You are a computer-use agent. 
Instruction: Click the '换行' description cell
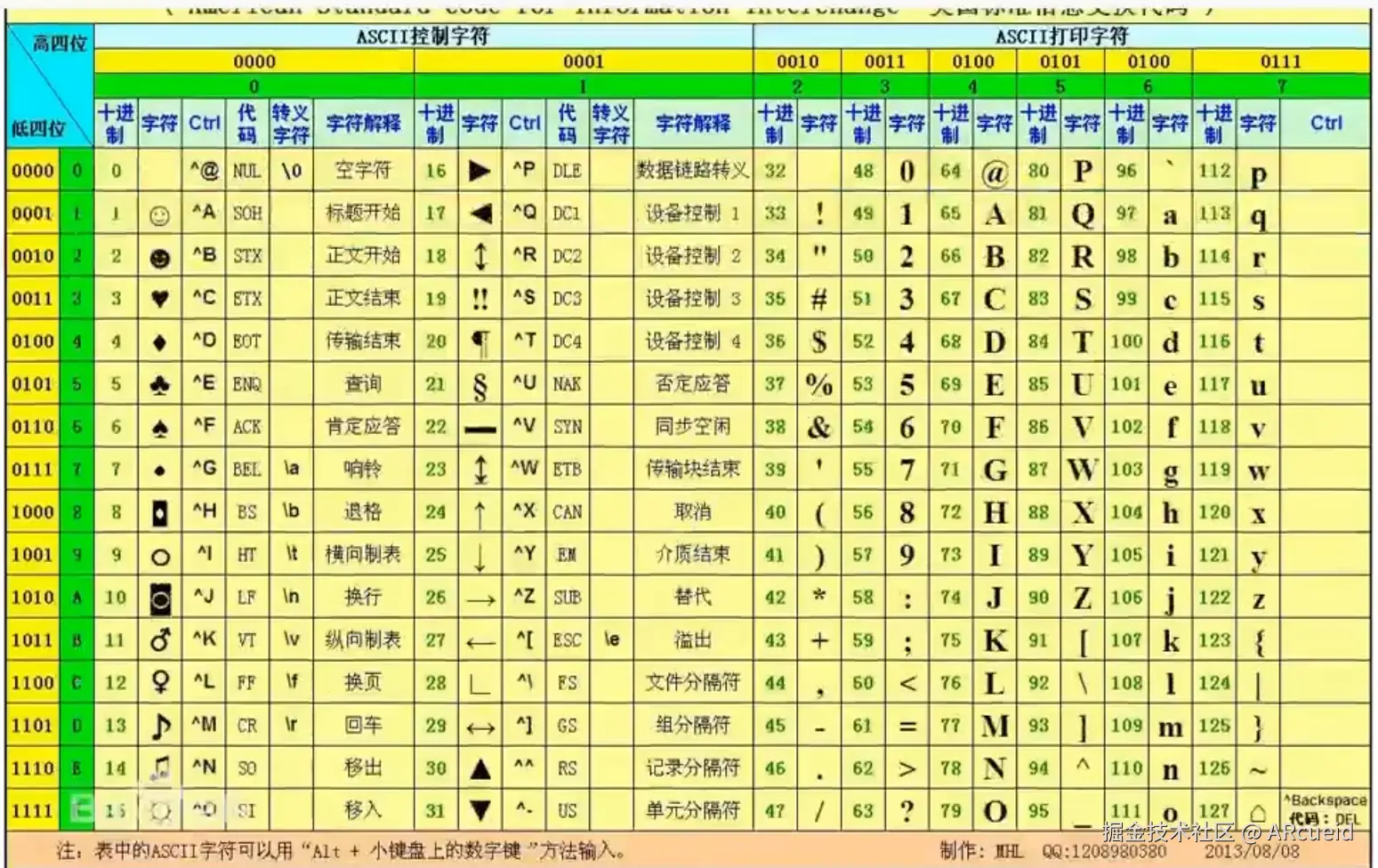click(x=363, y=597)
